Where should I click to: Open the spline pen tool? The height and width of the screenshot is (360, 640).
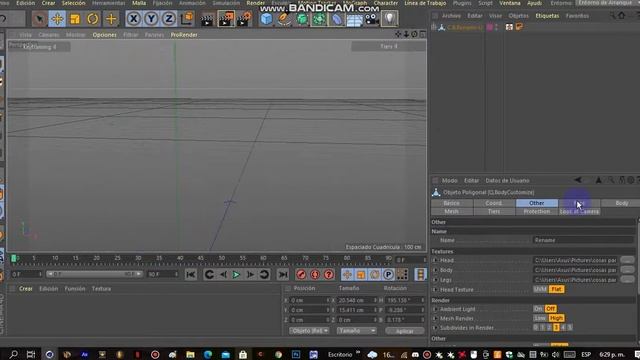pyautogui.click(x=284, y=19)
